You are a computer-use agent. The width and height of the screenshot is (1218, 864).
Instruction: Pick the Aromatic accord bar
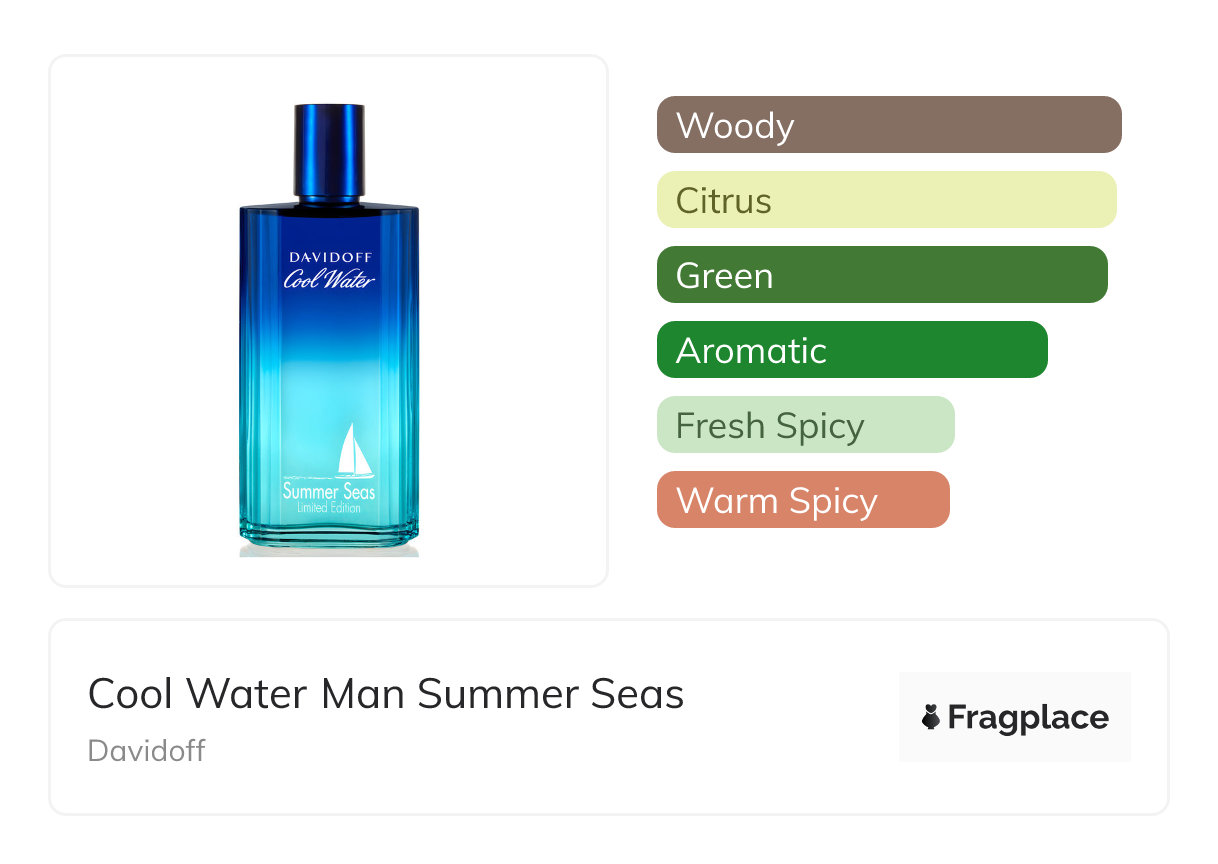pyautogui.click(x=851, y=350)
